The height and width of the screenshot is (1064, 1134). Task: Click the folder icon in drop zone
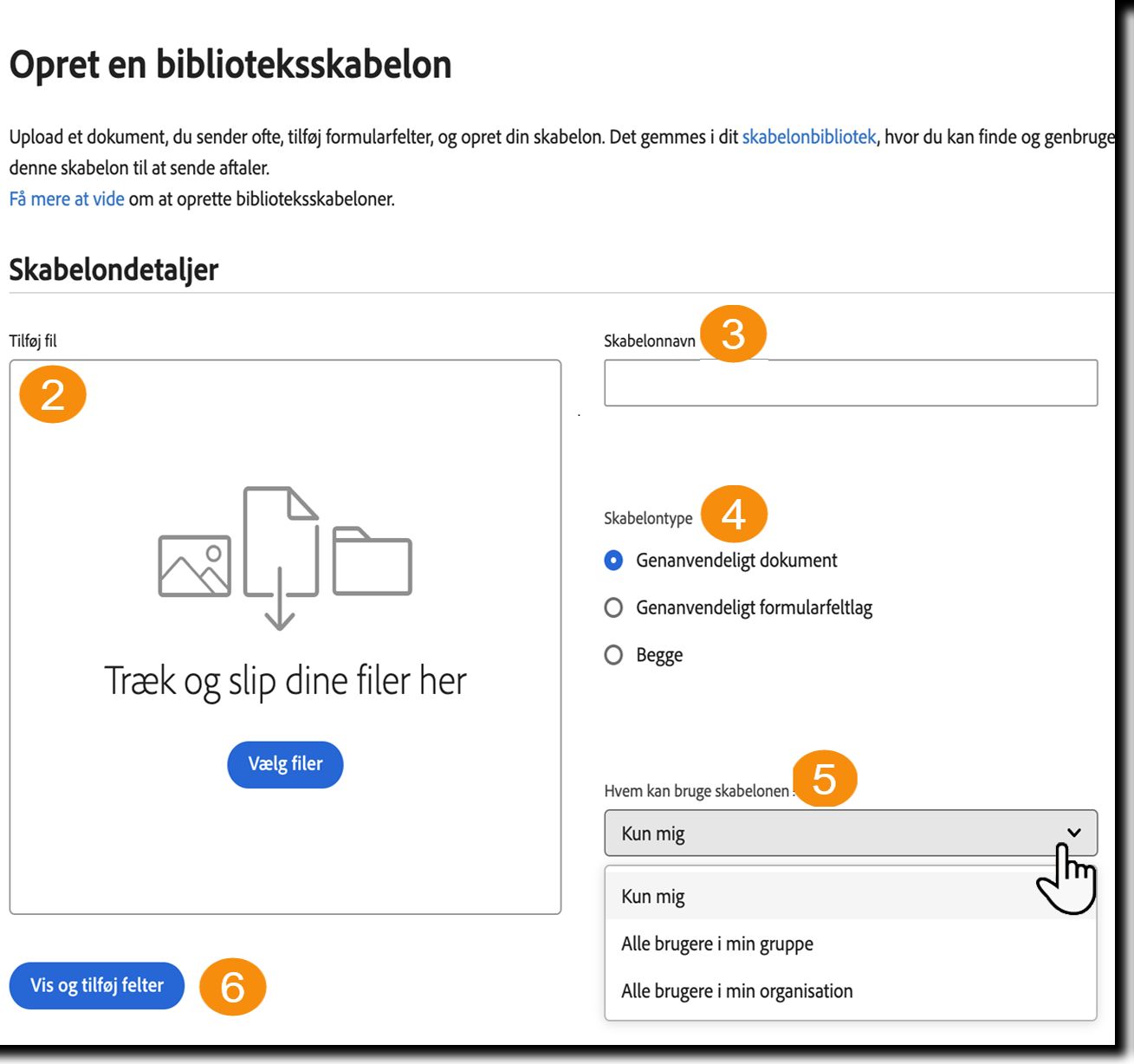tap(372, 561)
